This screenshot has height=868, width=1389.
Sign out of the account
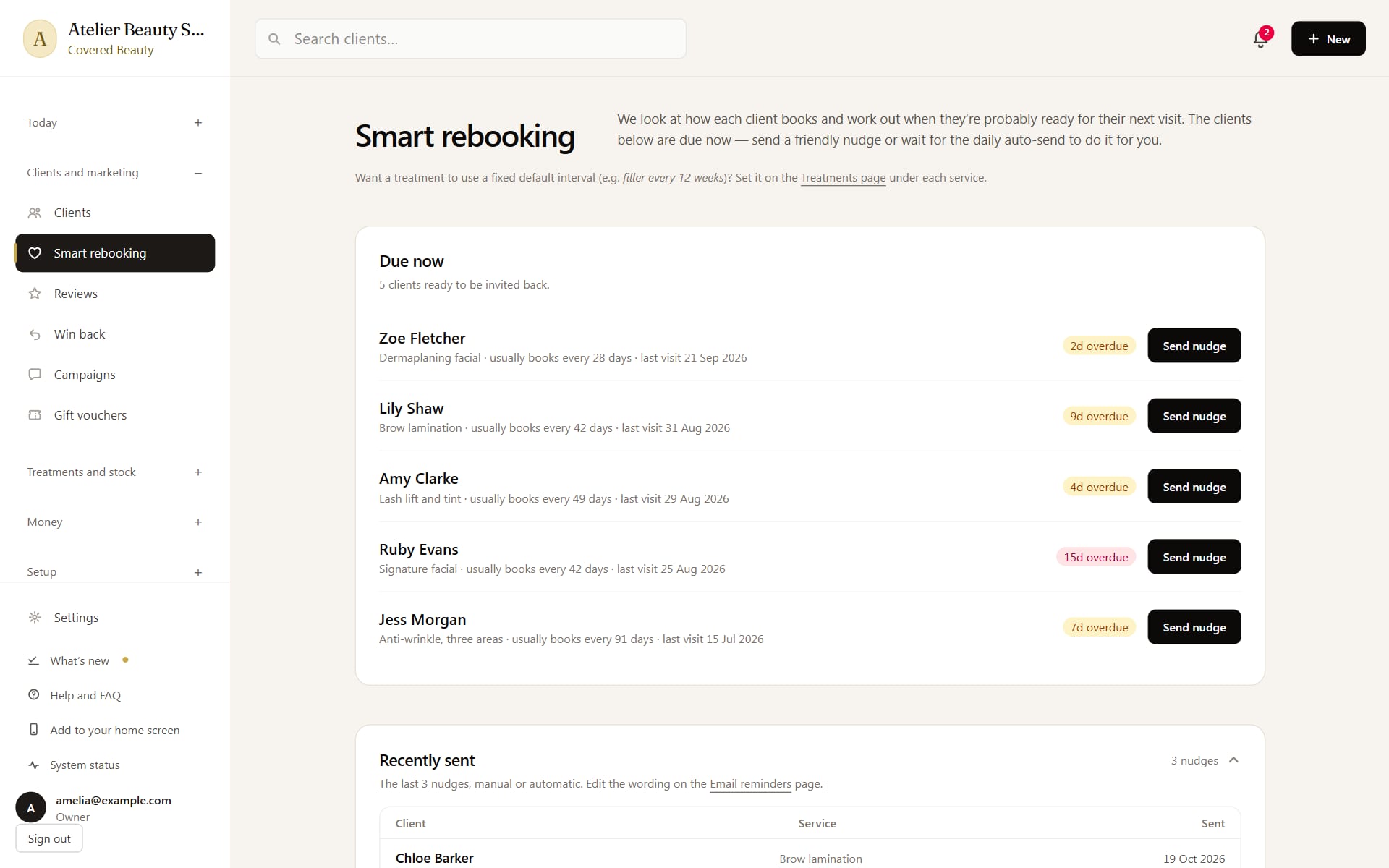[49, 839]
